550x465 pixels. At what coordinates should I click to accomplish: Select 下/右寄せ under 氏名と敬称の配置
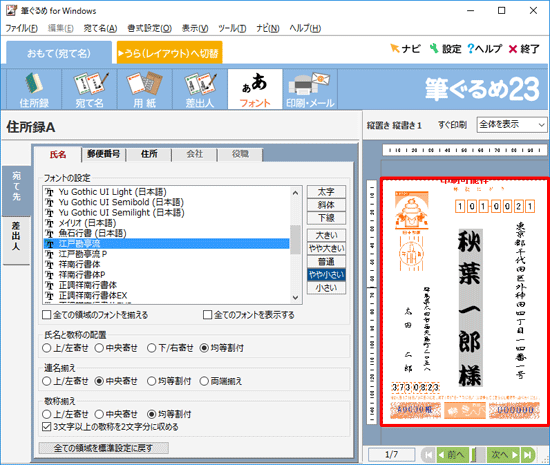[x=152, y=348]
